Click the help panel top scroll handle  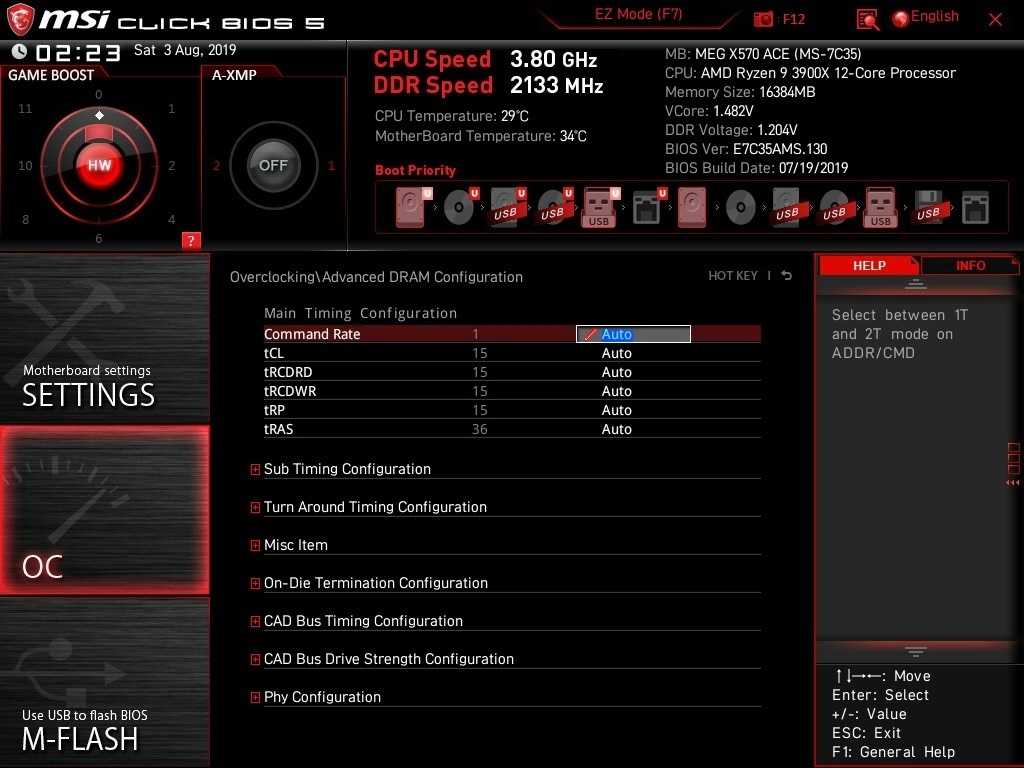coord(915,285)
